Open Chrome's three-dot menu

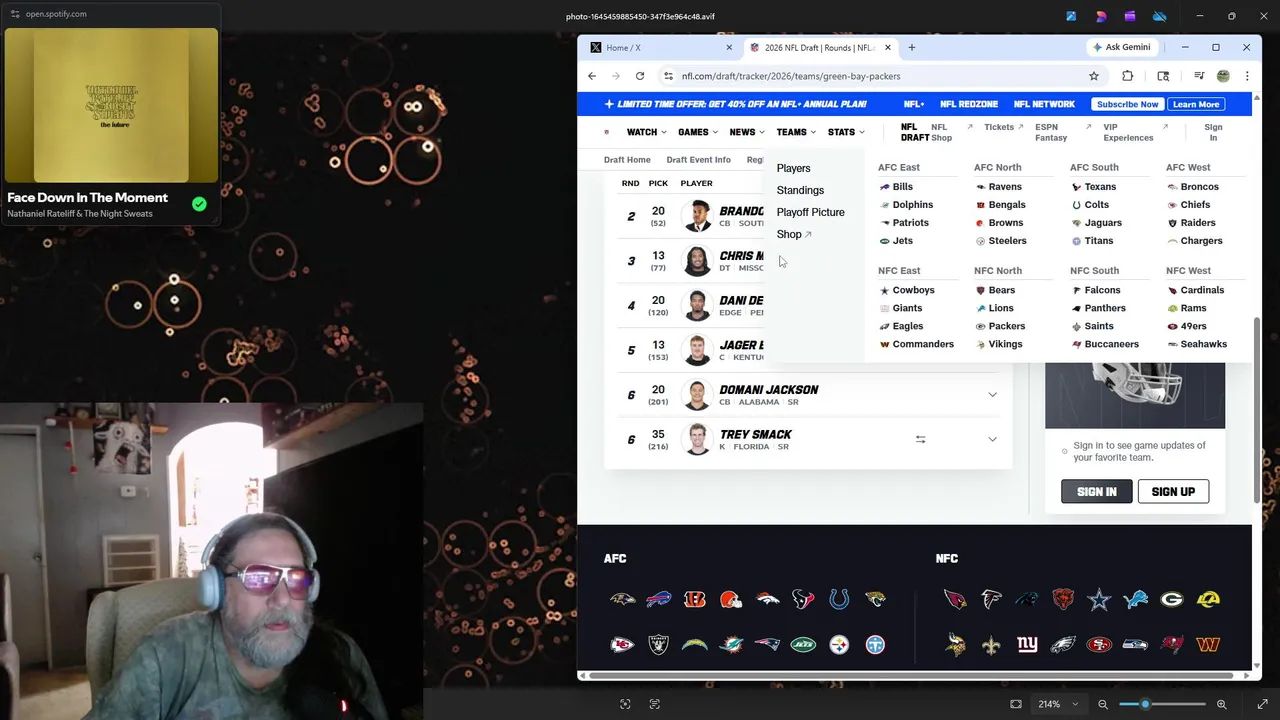1247,76
